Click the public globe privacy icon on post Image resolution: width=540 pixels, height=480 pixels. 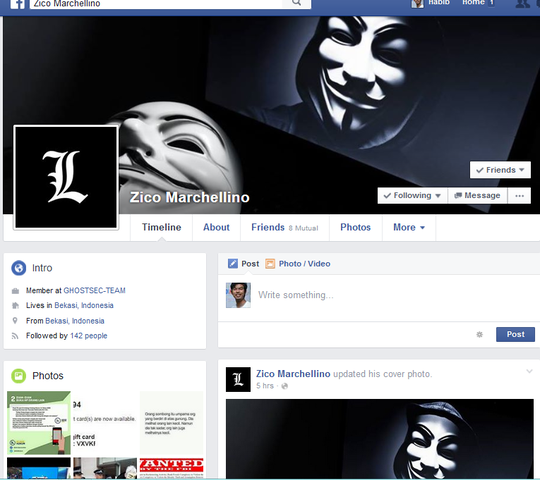[x=284, y=386]
